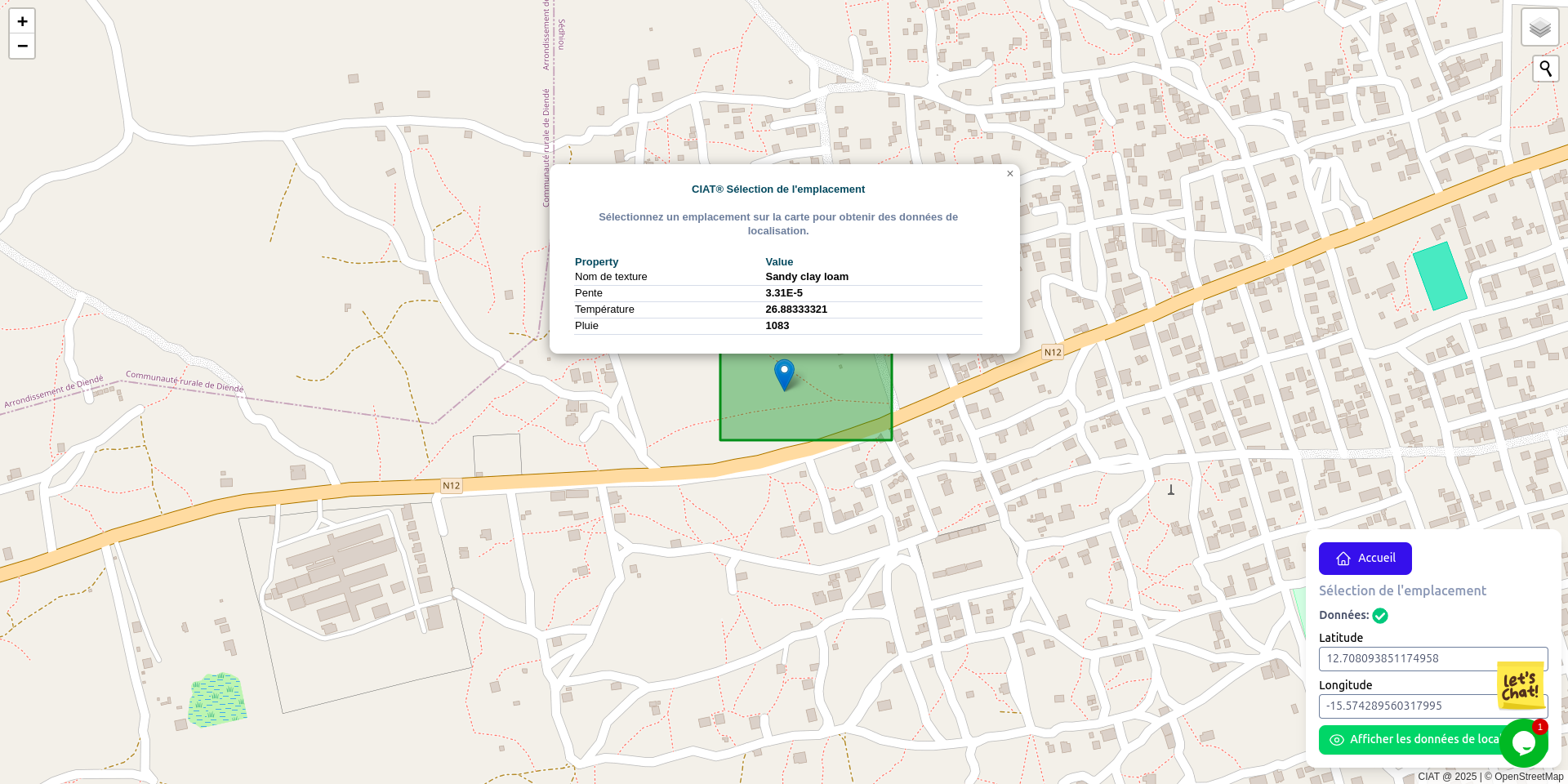Click the Température row in popup table
The image size is (1568, 784).
tap(604, 310)
